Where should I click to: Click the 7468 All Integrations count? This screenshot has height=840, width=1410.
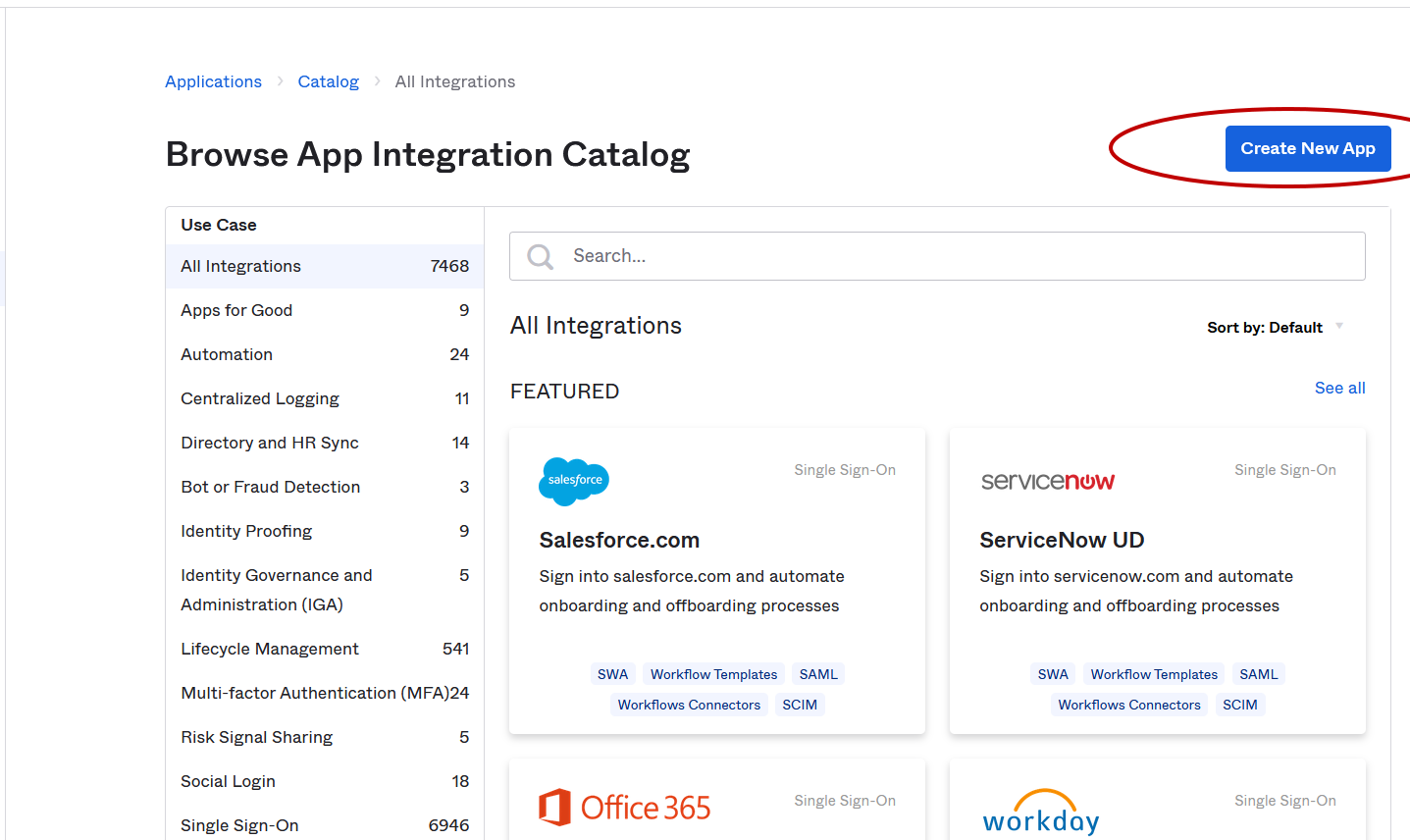[x=449, y=266]
